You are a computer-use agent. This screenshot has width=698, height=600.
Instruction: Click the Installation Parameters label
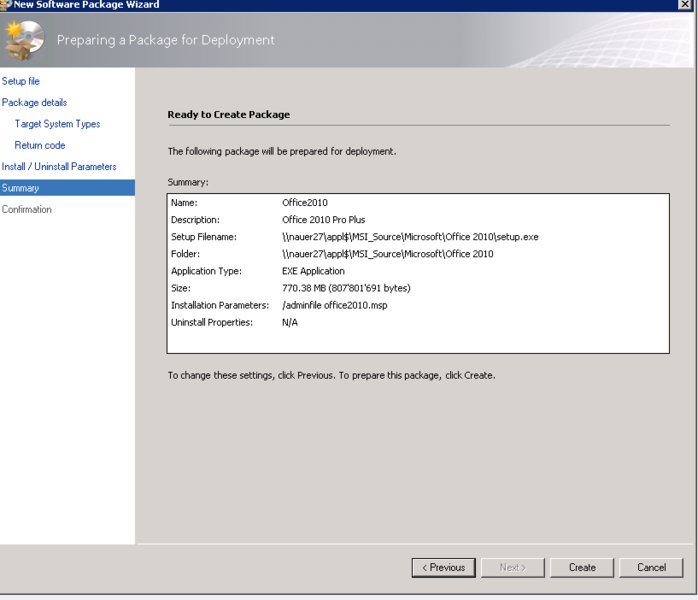pyautogui.click(x=220, y=305)
